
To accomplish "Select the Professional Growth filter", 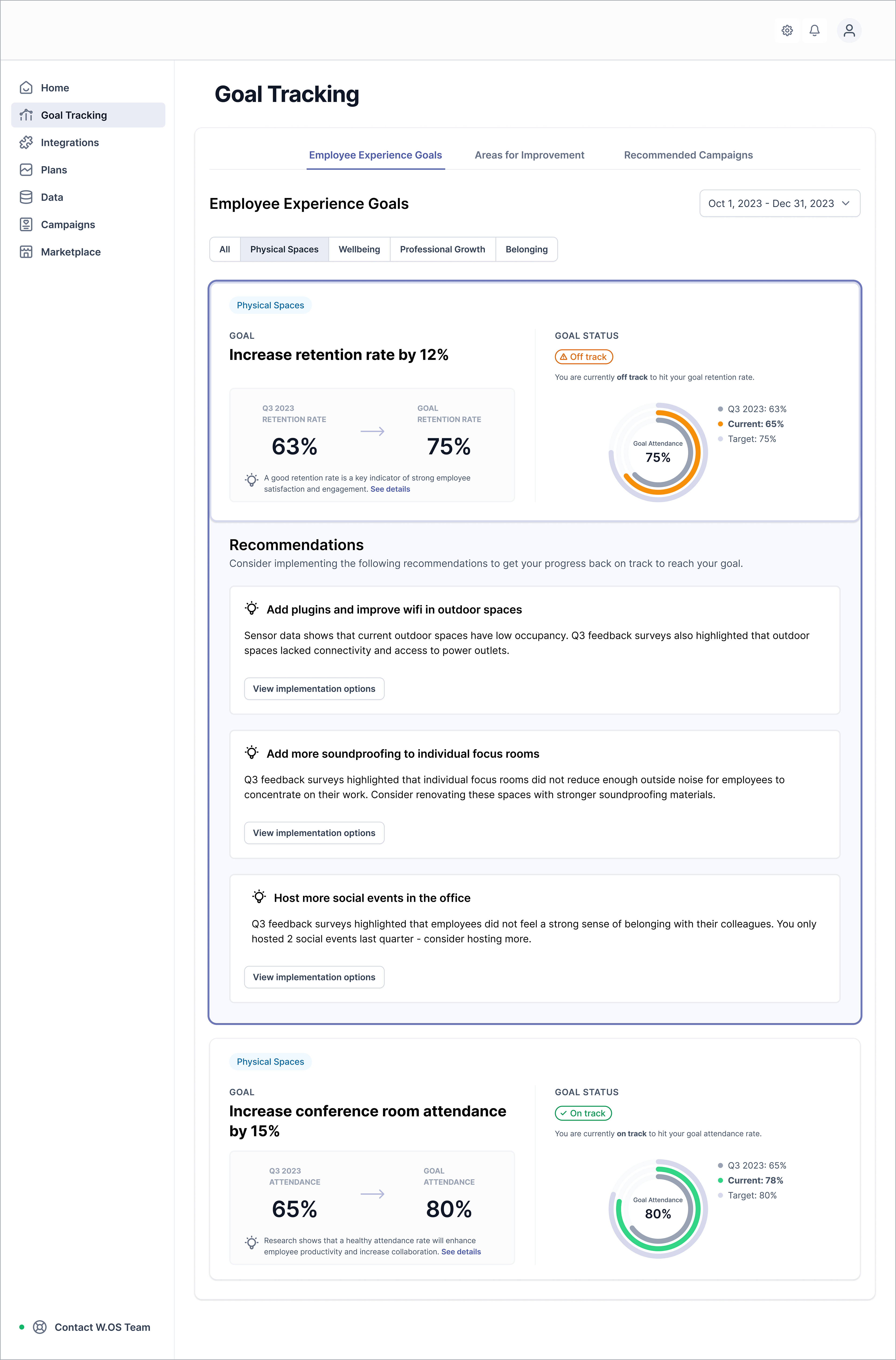I will pos(442,249).
